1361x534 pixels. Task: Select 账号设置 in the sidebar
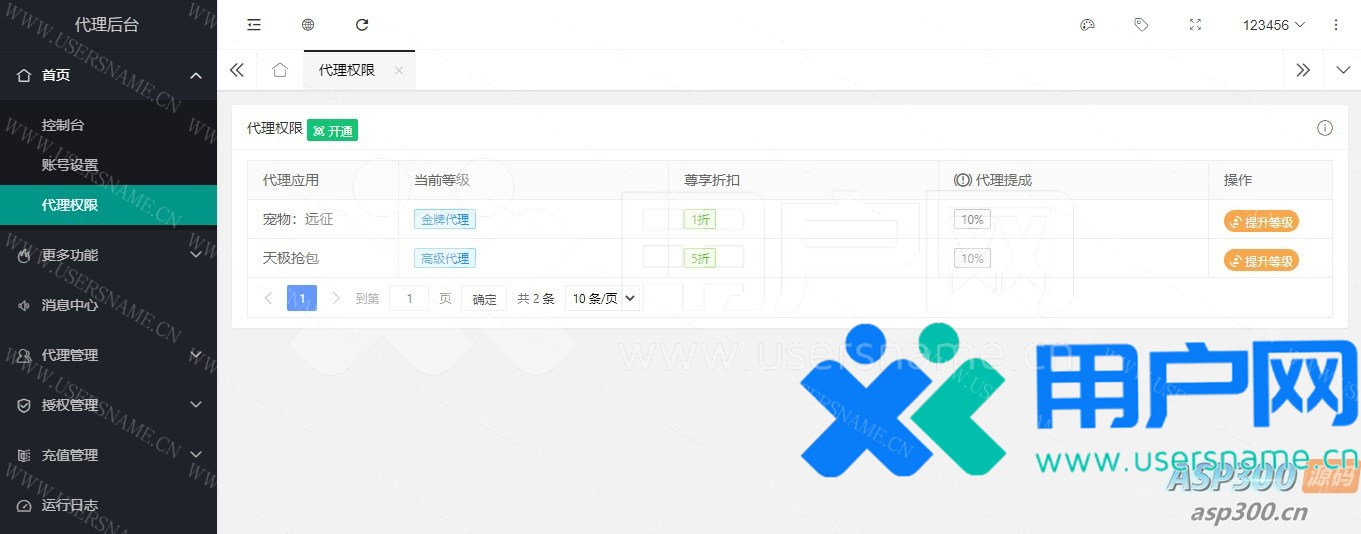[70, 165]
